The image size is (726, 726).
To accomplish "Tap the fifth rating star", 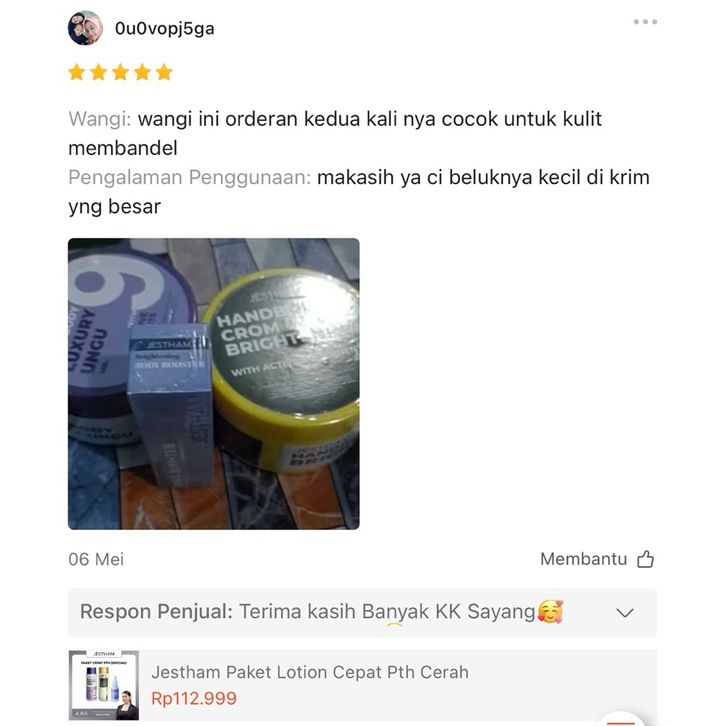I will (x=164, y=72).
